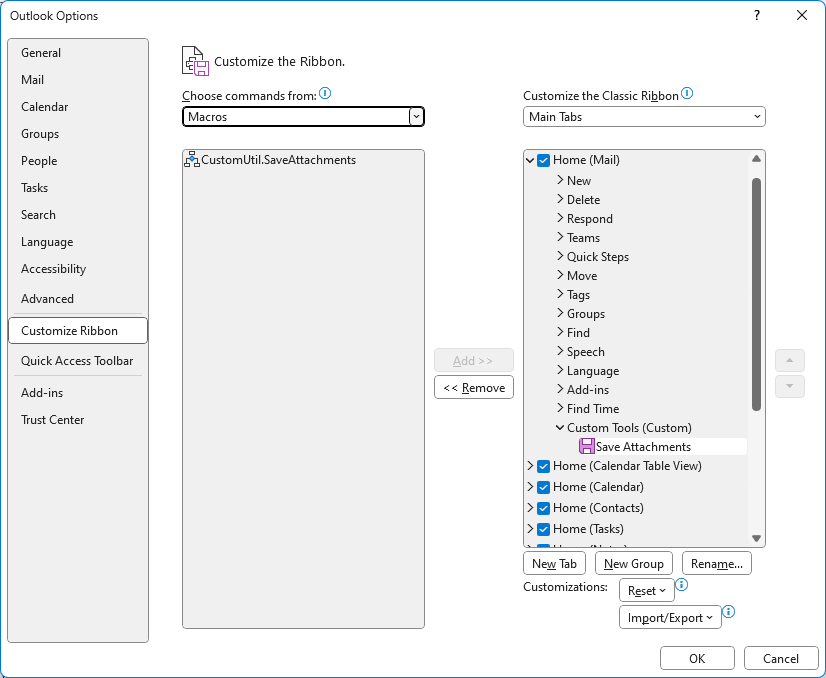The image size is (826, 678).
Task: Collapse the Home (Mail) tree node
Action: pyautogui.click(x=530, y=160)
